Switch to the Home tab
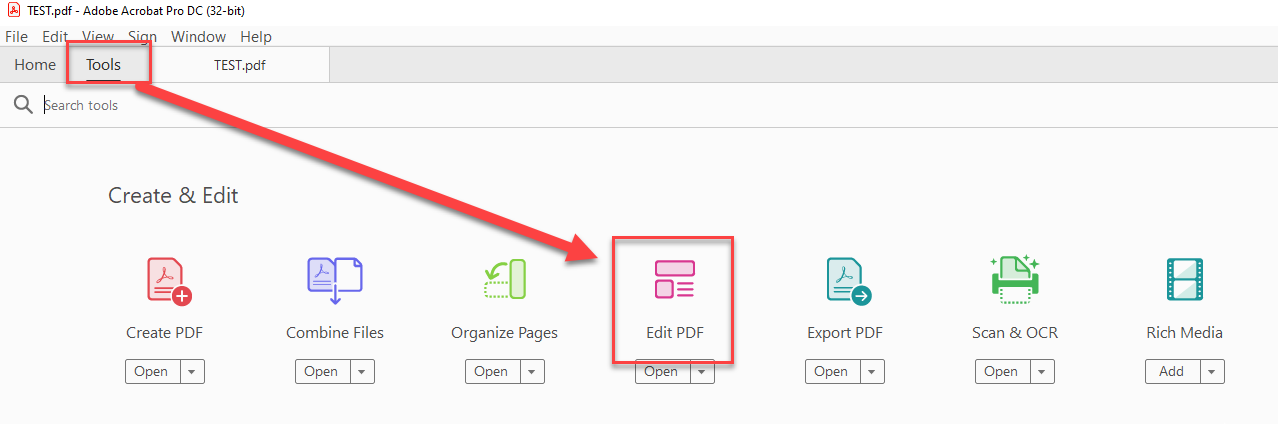1278x424 pixels. [x=35, y=65]
